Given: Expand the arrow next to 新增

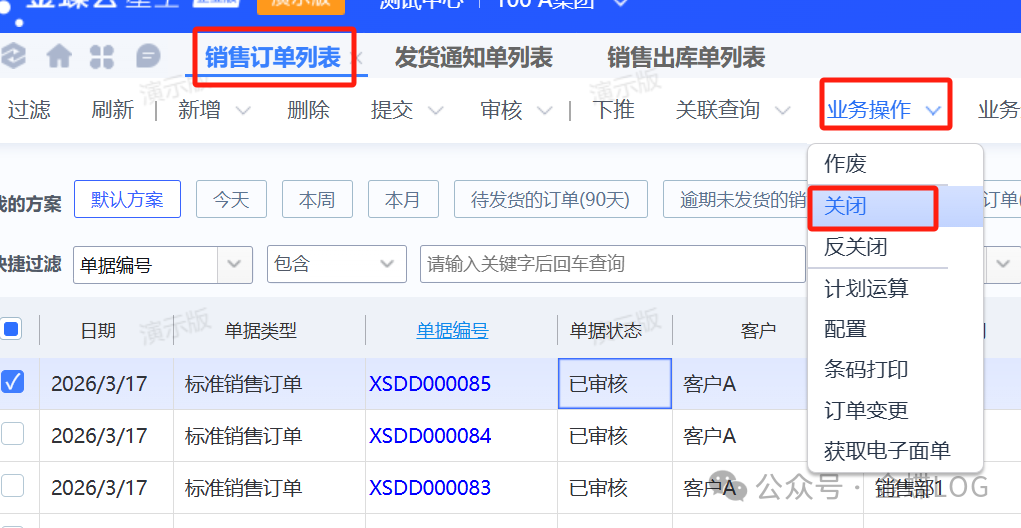Looking at the screenshot, I should coord(243,111).
